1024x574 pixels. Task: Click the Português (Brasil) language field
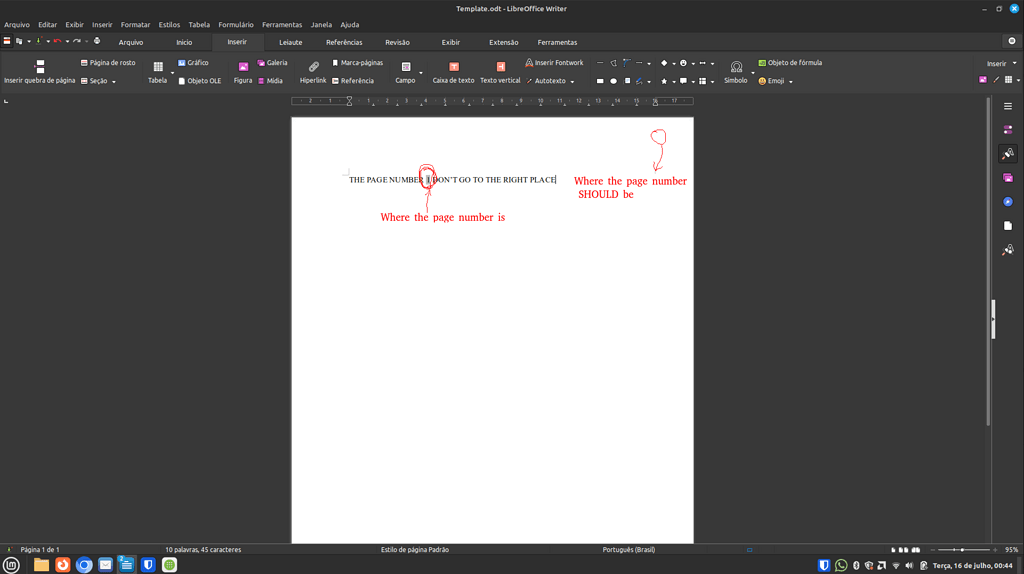[628, 550]
